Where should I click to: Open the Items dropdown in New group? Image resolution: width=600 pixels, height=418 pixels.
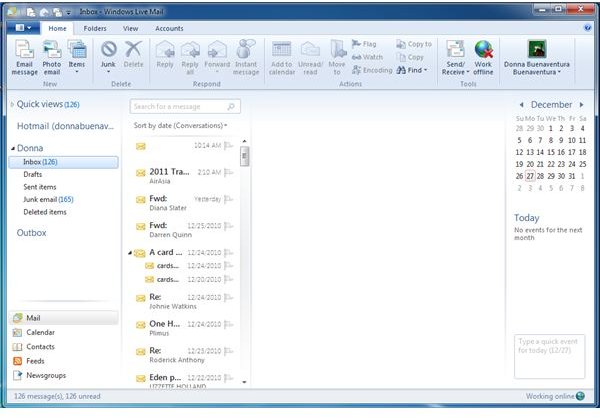pos(77,57)
